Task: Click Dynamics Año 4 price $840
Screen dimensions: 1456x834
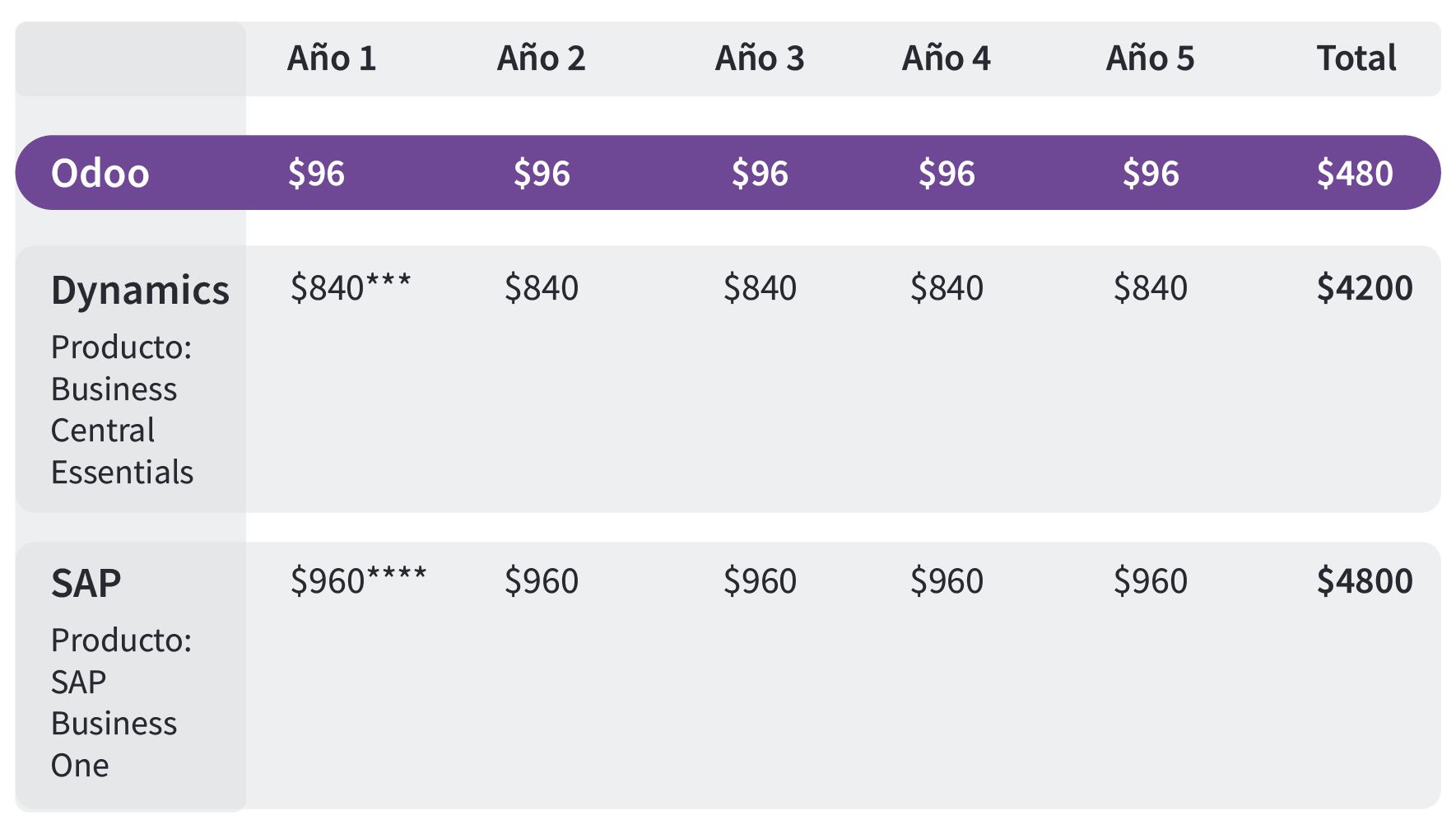Action: click(x=947, y=287)
